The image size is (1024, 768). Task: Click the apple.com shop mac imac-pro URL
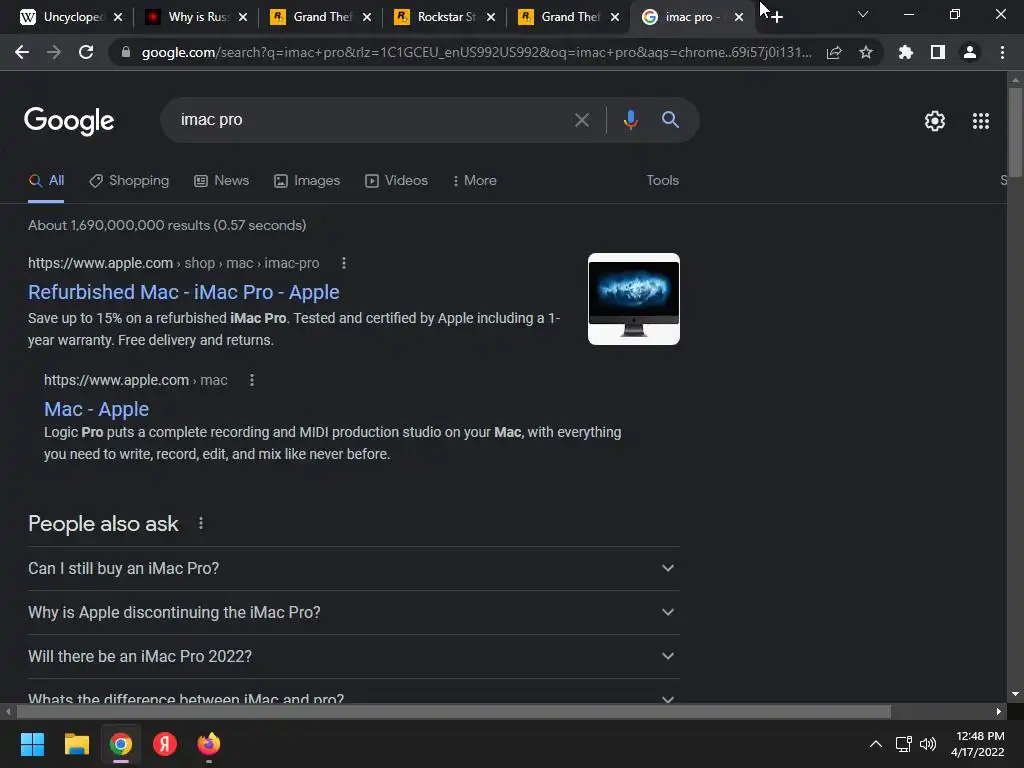[x=174, y=263]
